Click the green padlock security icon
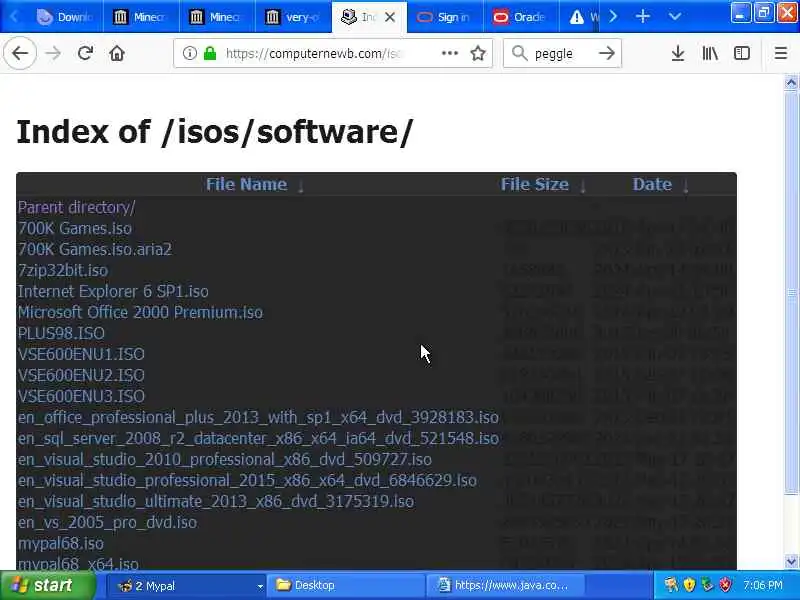Screen dimensions: 800x600 coord(210,53)
